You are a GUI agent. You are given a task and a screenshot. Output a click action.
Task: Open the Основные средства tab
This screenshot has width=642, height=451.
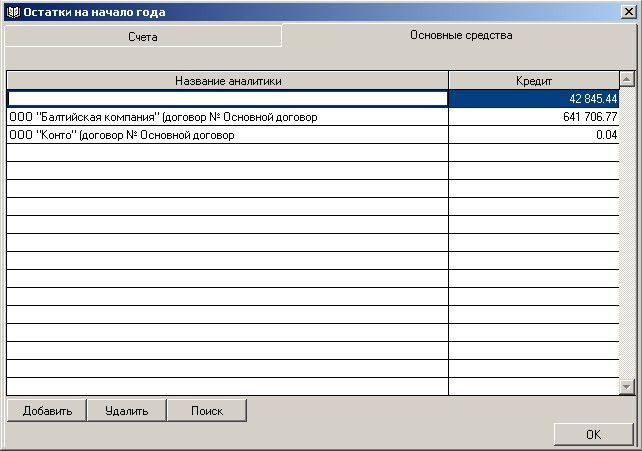(x=461, y=35)
